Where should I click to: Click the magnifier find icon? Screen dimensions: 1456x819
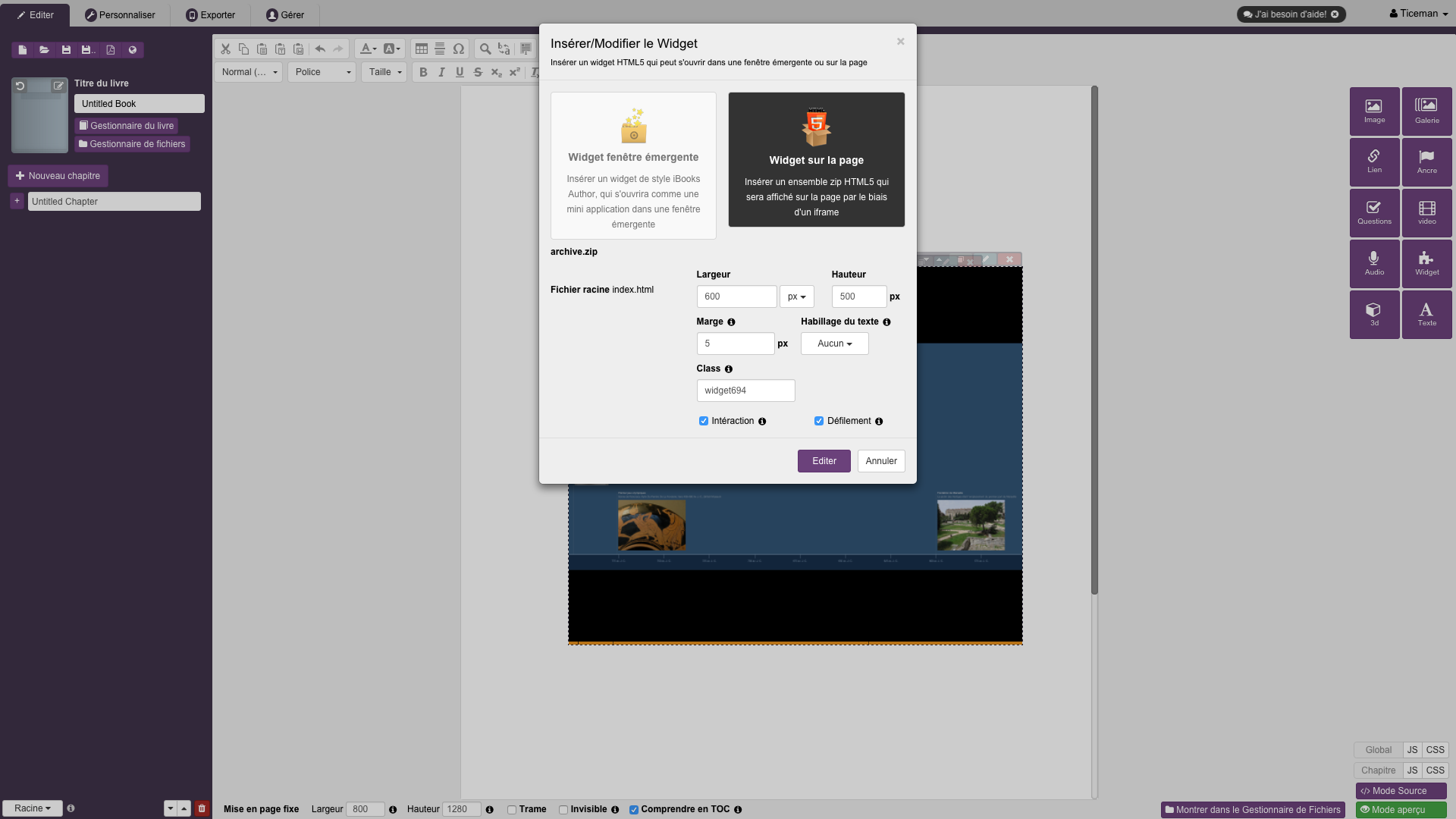click(485, 49)
